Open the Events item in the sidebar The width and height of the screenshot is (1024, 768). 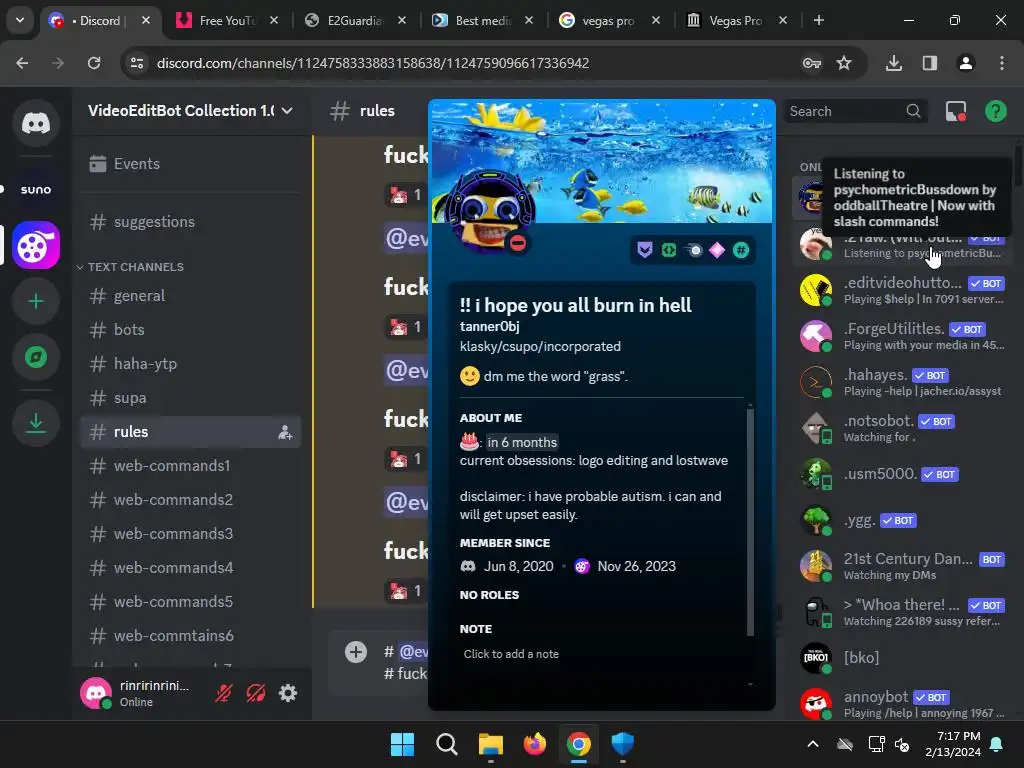pos(190,164)
